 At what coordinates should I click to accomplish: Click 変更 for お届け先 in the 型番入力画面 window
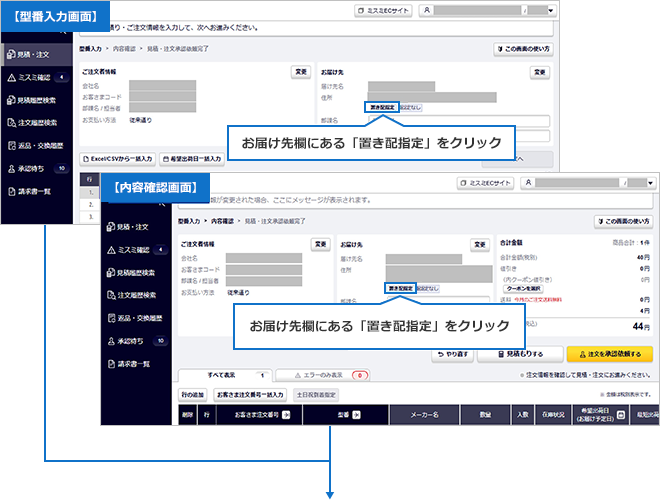tap(540, 72)
